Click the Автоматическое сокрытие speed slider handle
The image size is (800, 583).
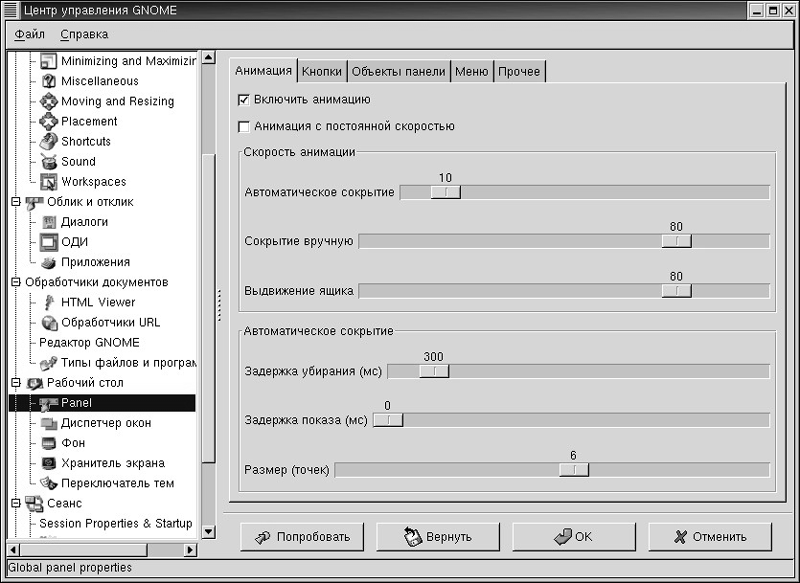[445, 192]
